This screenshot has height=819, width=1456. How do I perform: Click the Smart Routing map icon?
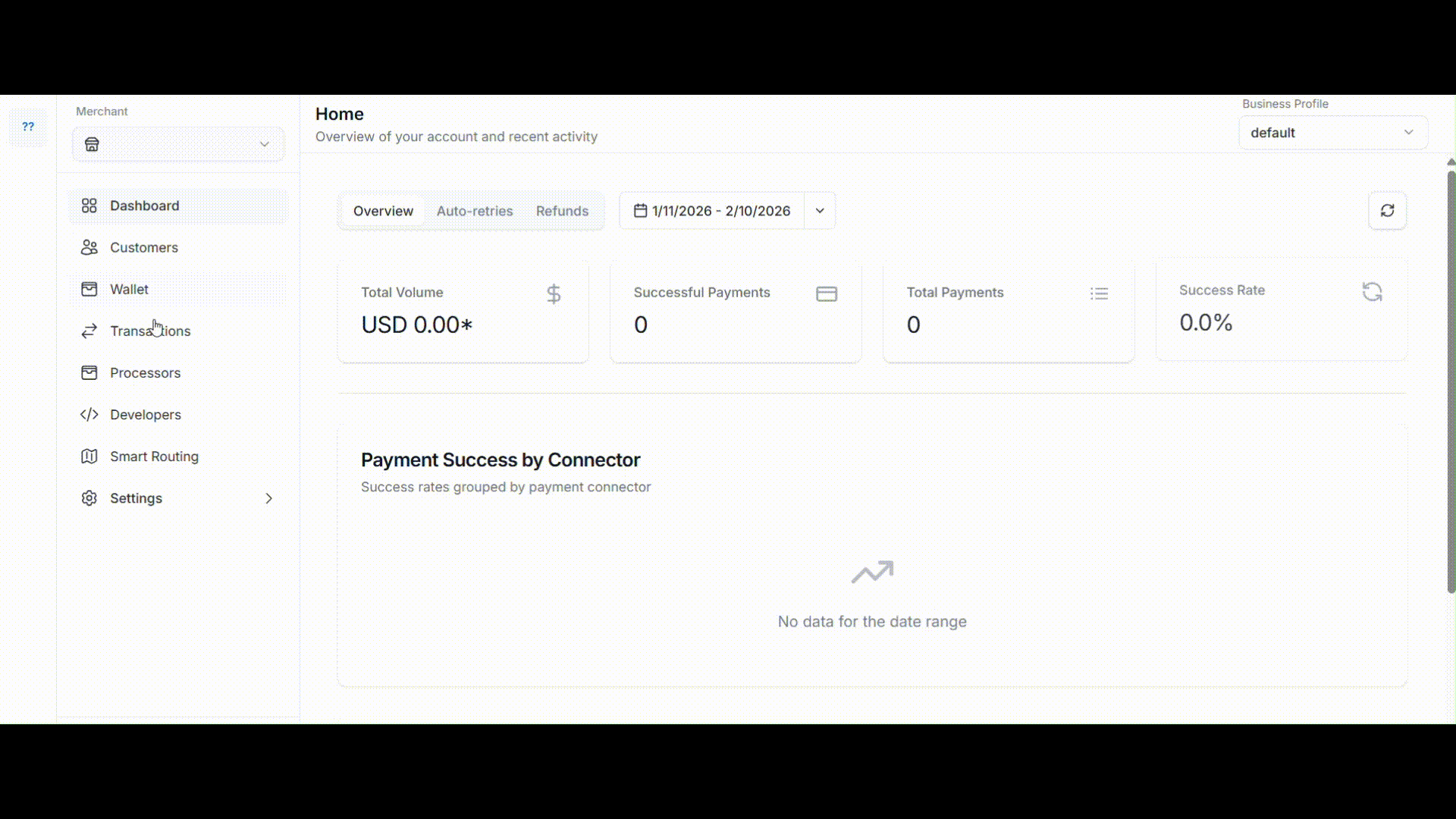pos(89,456)
